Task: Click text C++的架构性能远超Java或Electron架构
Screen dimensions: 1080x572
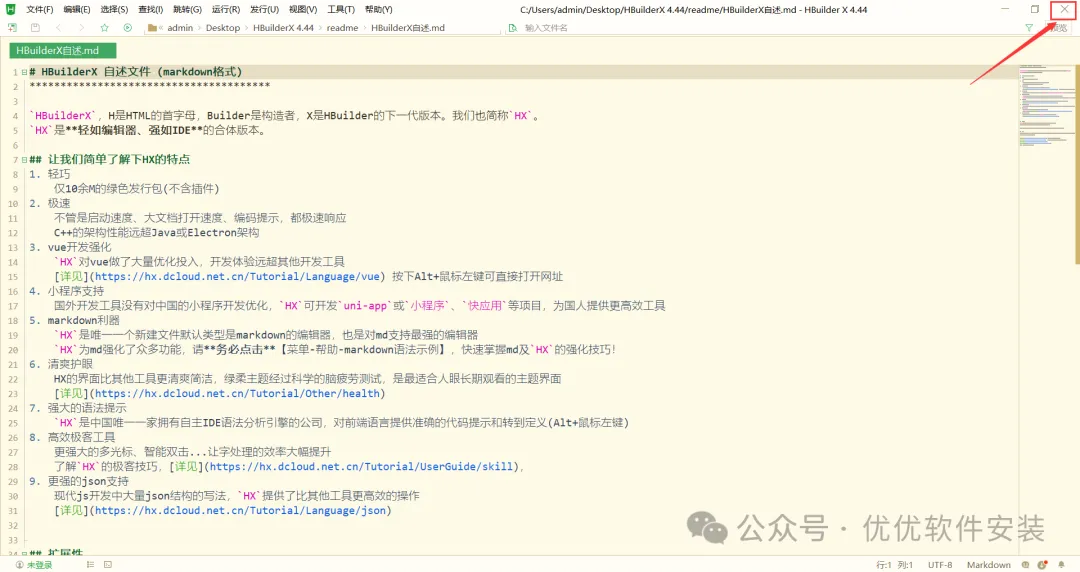Action: [156, 232]
